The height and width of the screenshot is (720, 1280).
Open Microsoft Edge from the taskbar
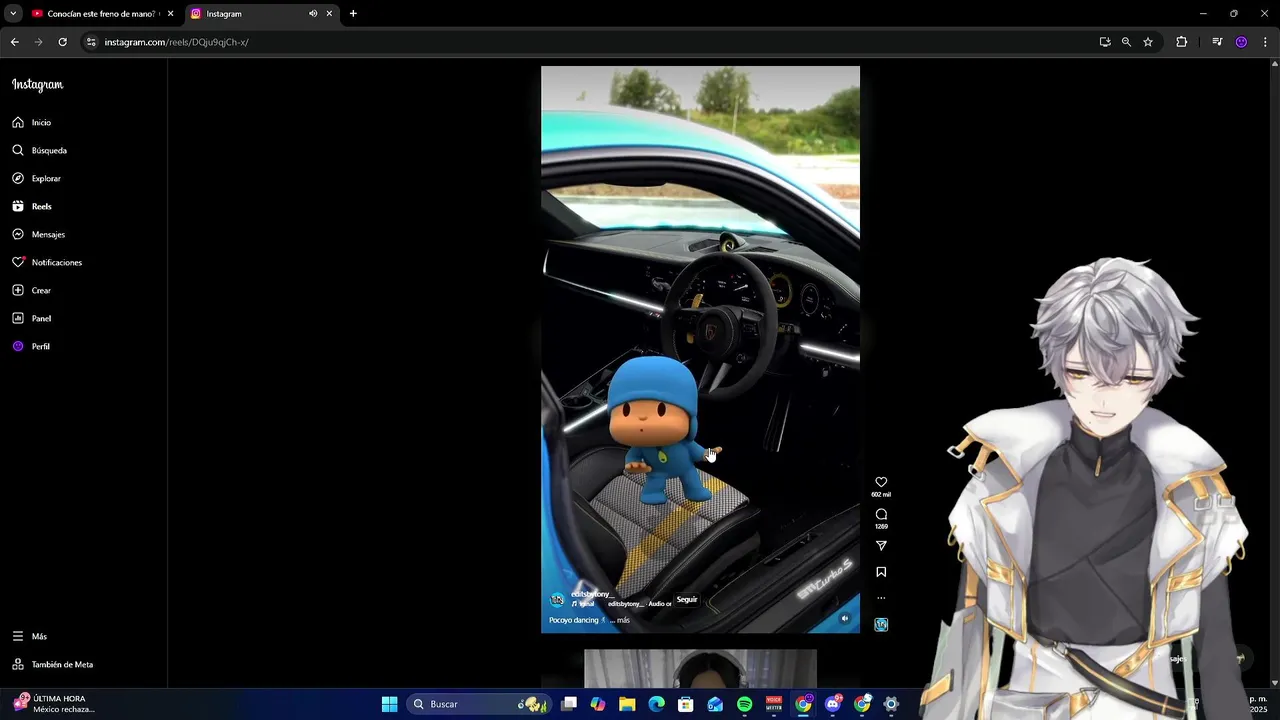(656, 704)
